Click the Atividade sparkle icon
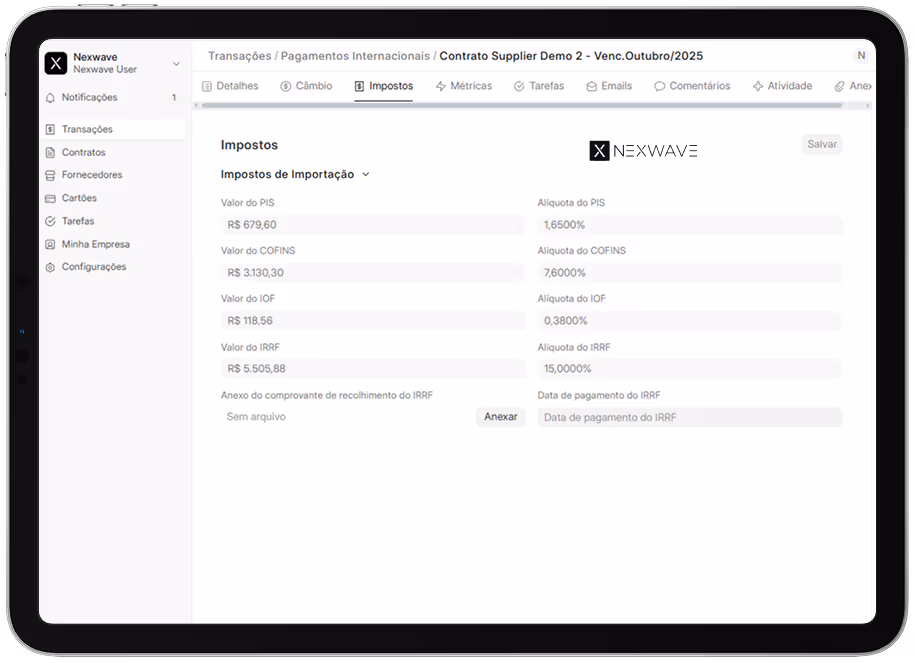 tap(758, 86)
